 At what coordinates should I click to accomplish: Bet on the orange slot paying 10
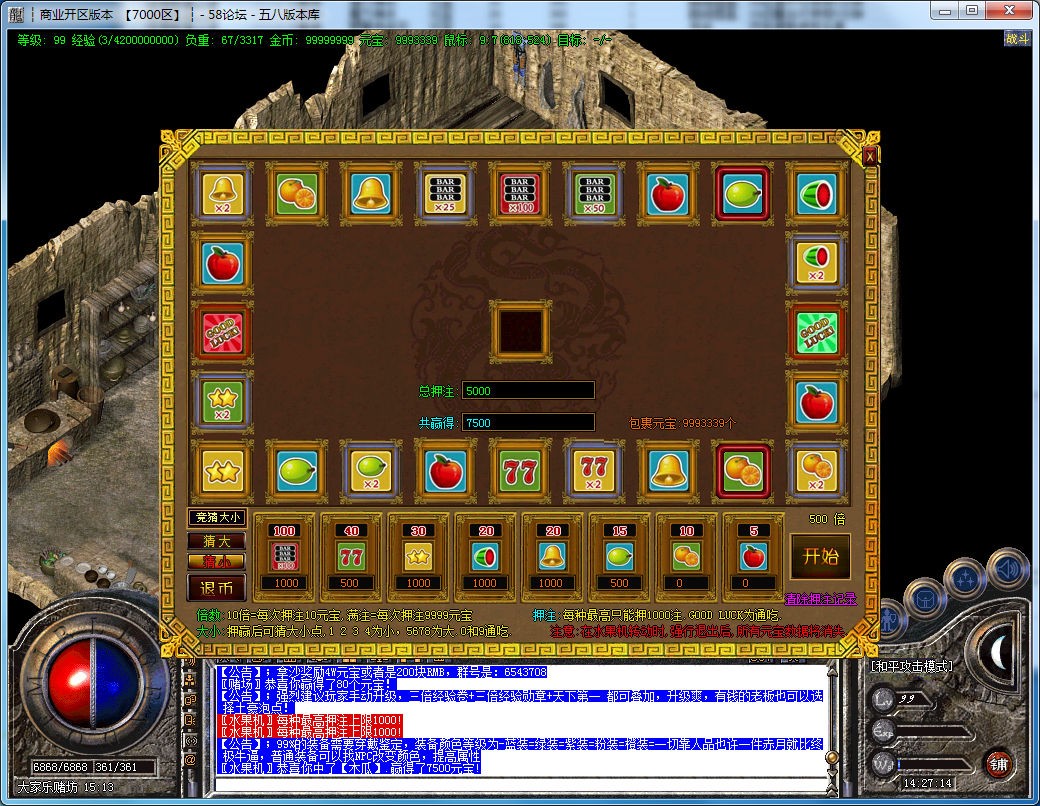[x=686, y=557]
